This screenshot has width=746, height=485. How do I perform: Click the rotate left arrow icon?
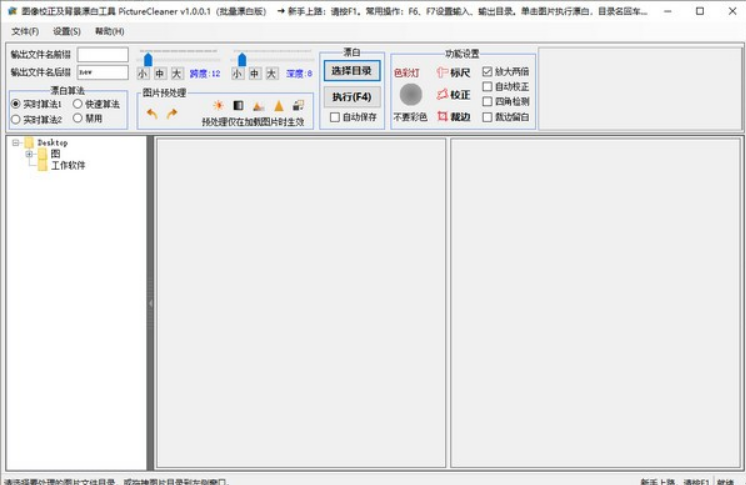pos(152,114)
